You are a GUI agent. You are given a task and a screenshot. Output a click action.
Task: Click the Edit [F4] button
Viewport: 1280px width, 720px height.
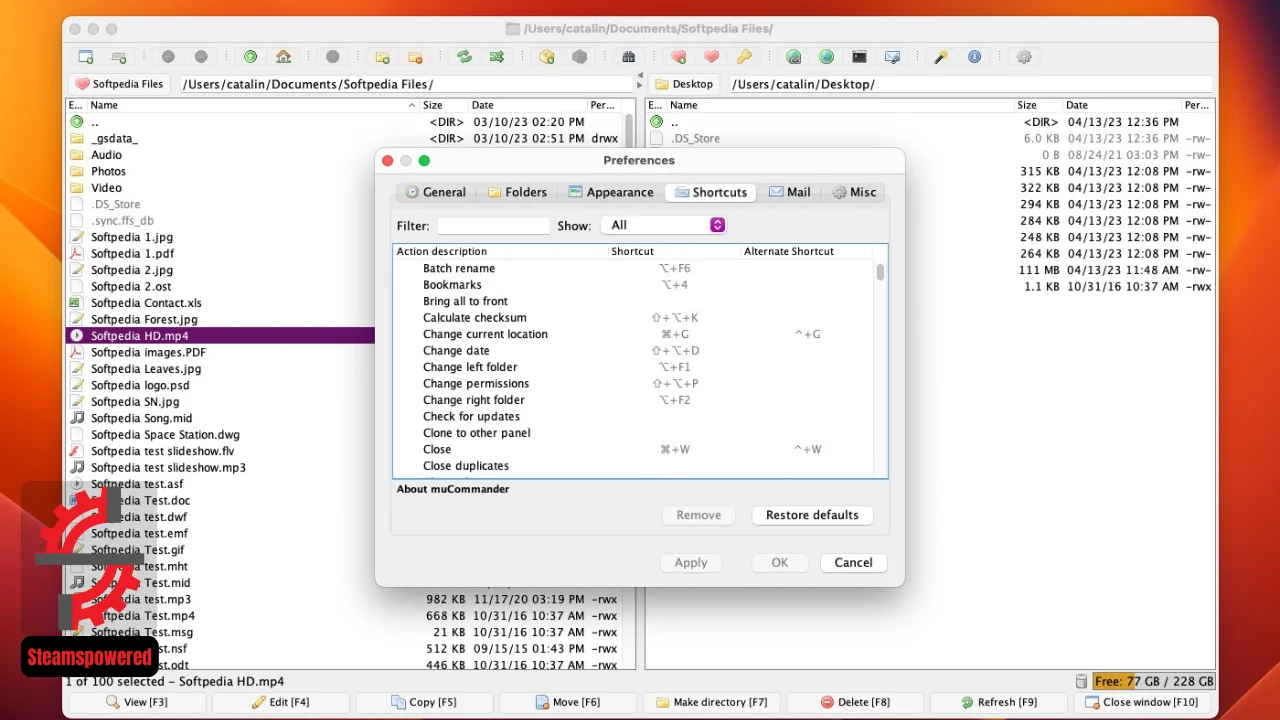(x=280, y=702)
